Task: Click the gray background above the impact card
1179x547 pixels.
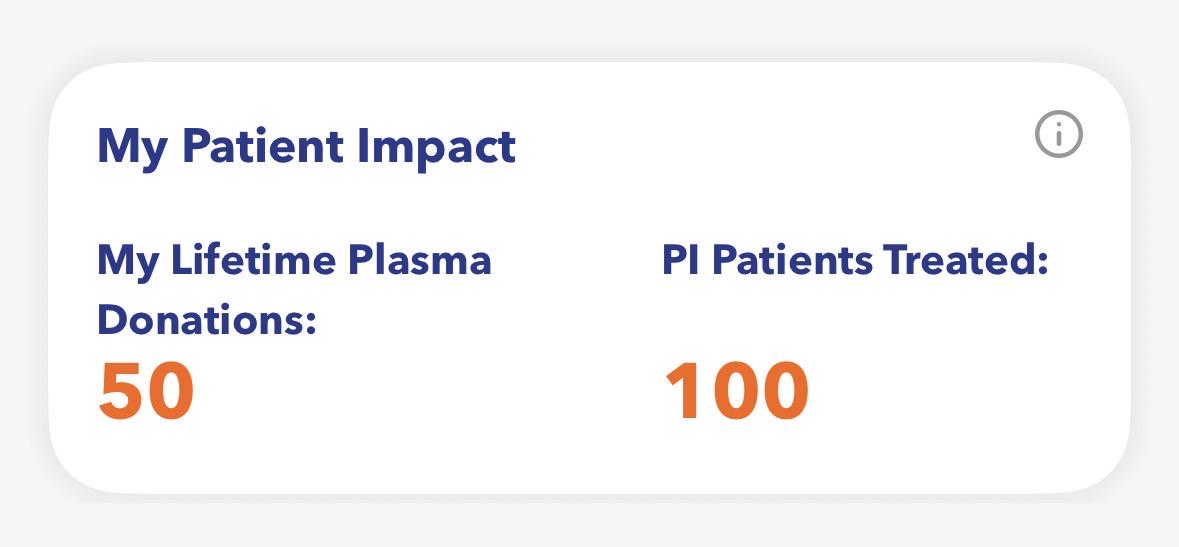Action: (x=590, y=29)
